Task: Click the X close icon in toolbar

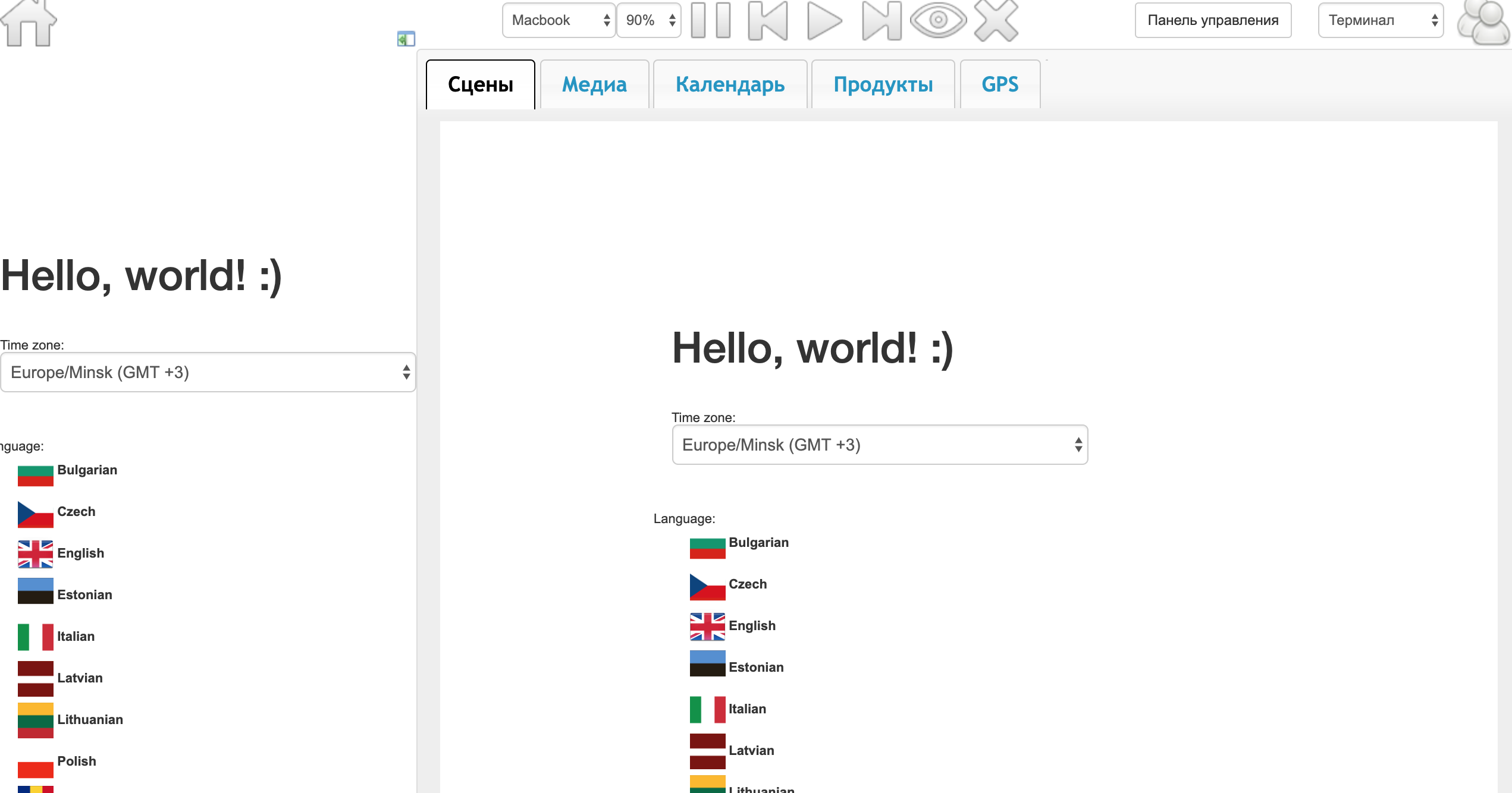Action: [x=996, y=20]
